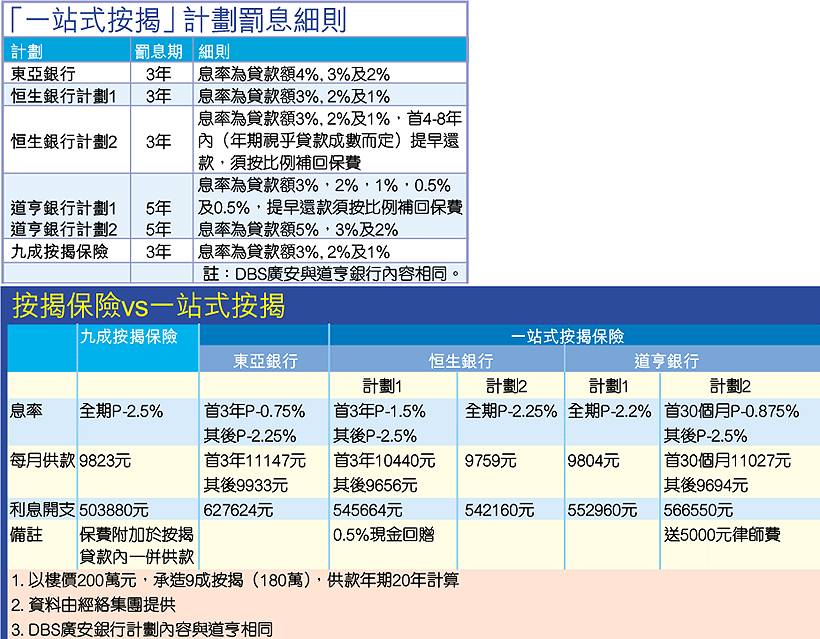
Task: Select '息率為貸款額5%,3%及2%' cell
Action: (x=298, y=229)
